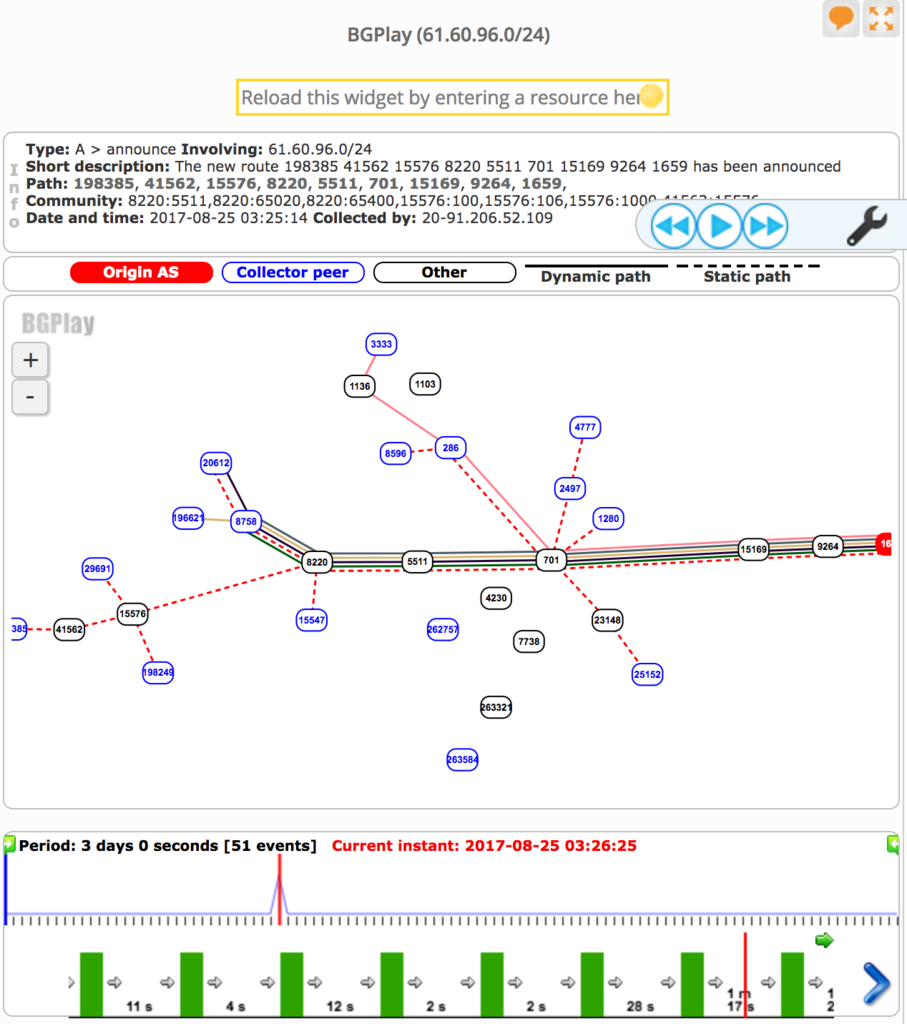Toggle fullscreen with the orange arrows icon
907x1024 pixels.
coord(881,18)
